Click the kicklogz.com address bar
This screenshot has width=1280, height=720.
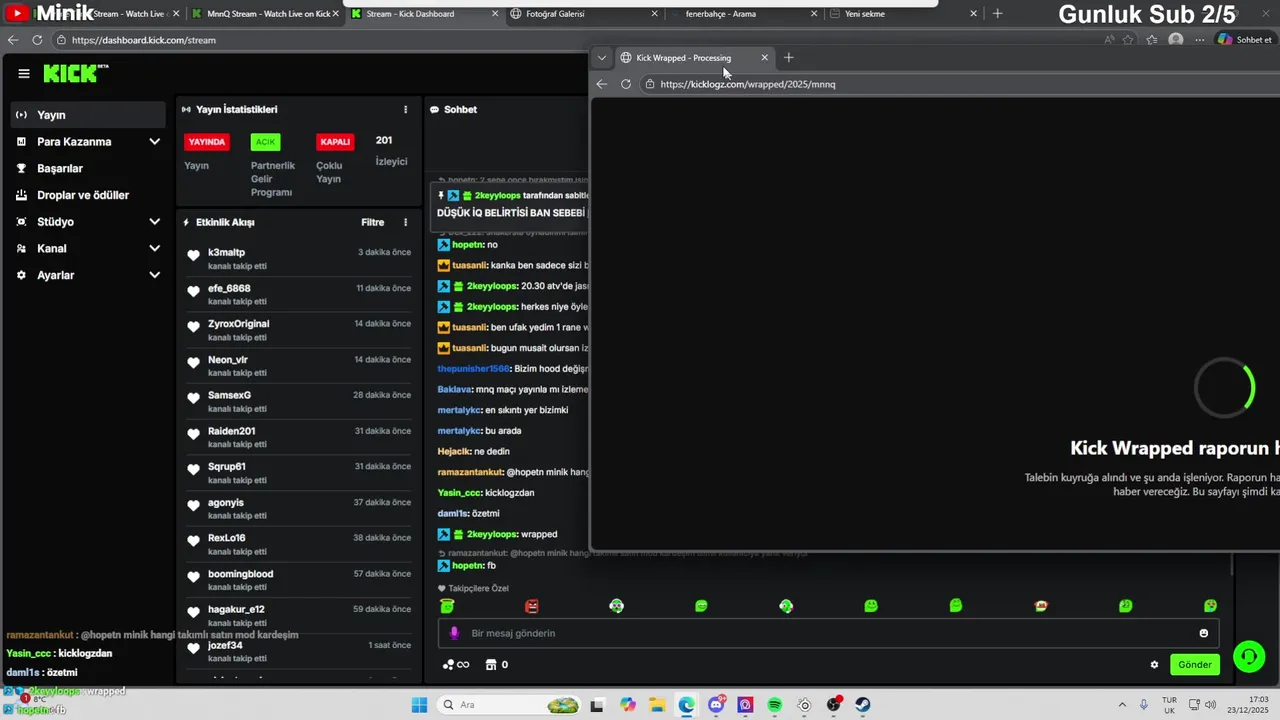[x=960, y=84]
